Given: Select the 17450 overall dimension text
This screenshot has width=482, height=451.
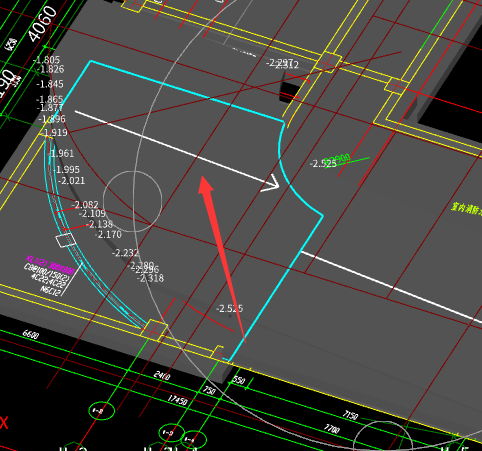Looking at the screenshot, I should click(177, 400).
